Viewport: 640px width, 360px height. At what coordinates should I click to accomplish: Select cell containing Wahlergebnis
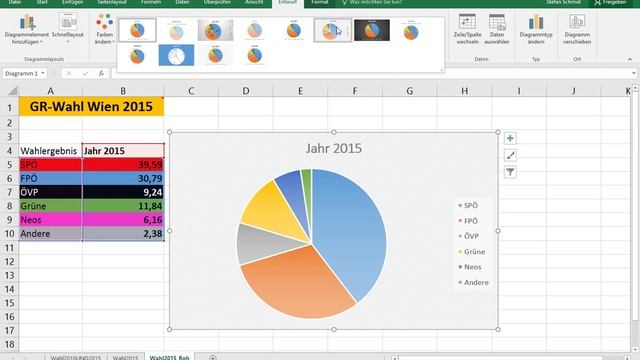(50, 151)
